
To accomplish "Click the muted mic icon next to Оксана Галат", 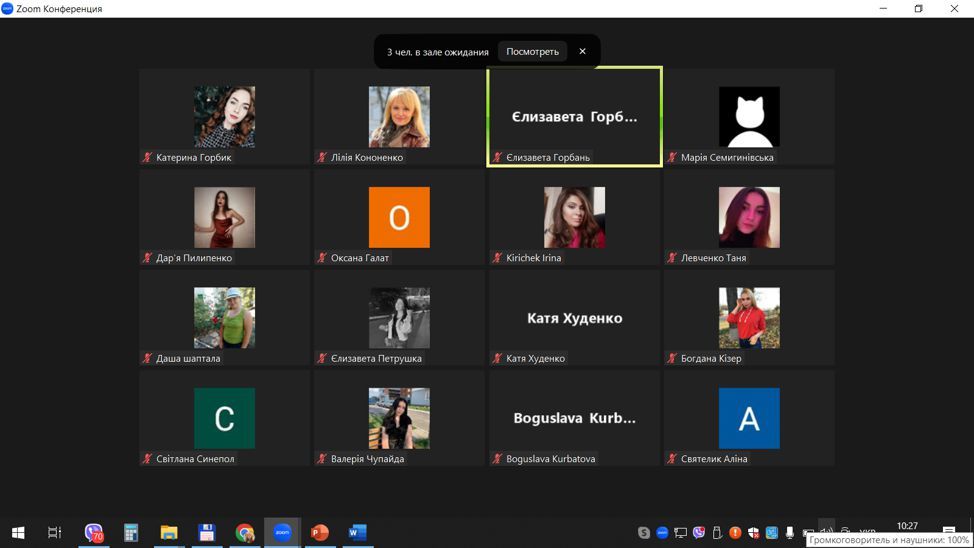I will 322,258.
